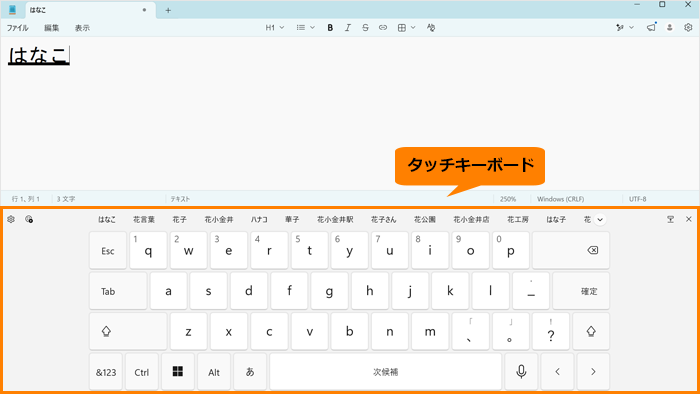Undock the touch keyboard

pos(671,219)
